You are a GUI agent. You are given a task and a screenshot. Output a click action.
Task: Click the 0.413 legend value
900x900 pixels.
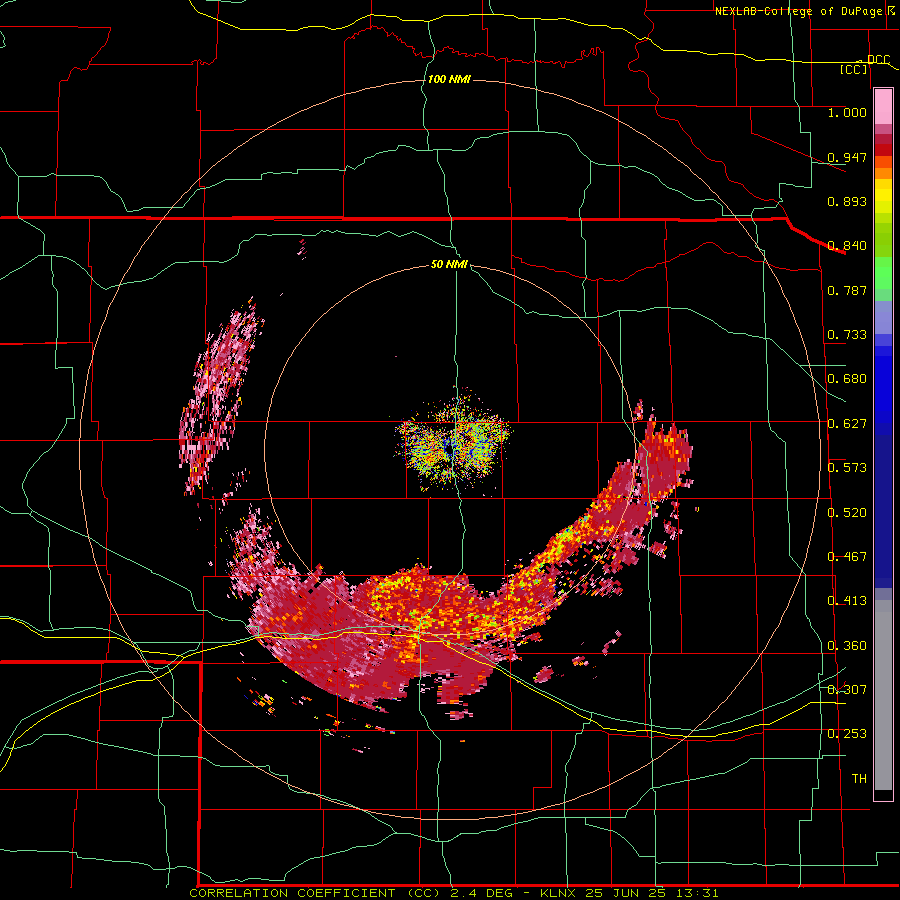(x=847, y=601)
